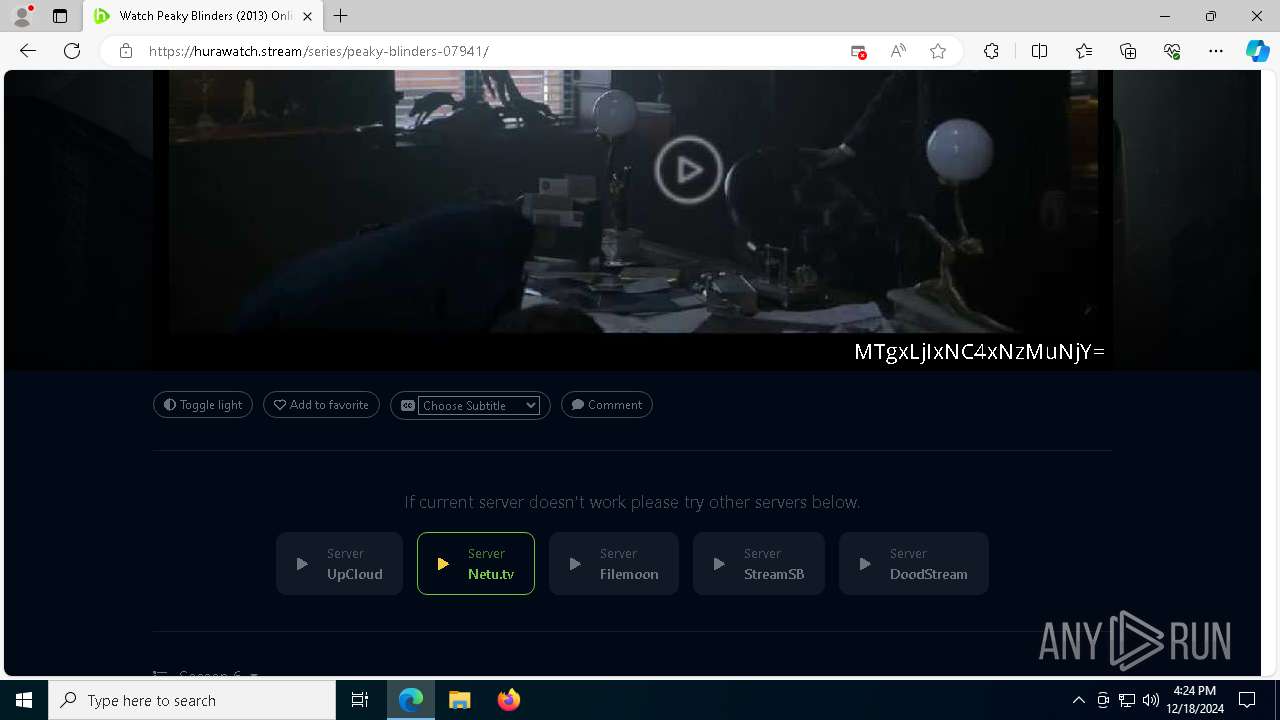Open Firefox from taskbar
1280x720 pixels.
(509, 700)
